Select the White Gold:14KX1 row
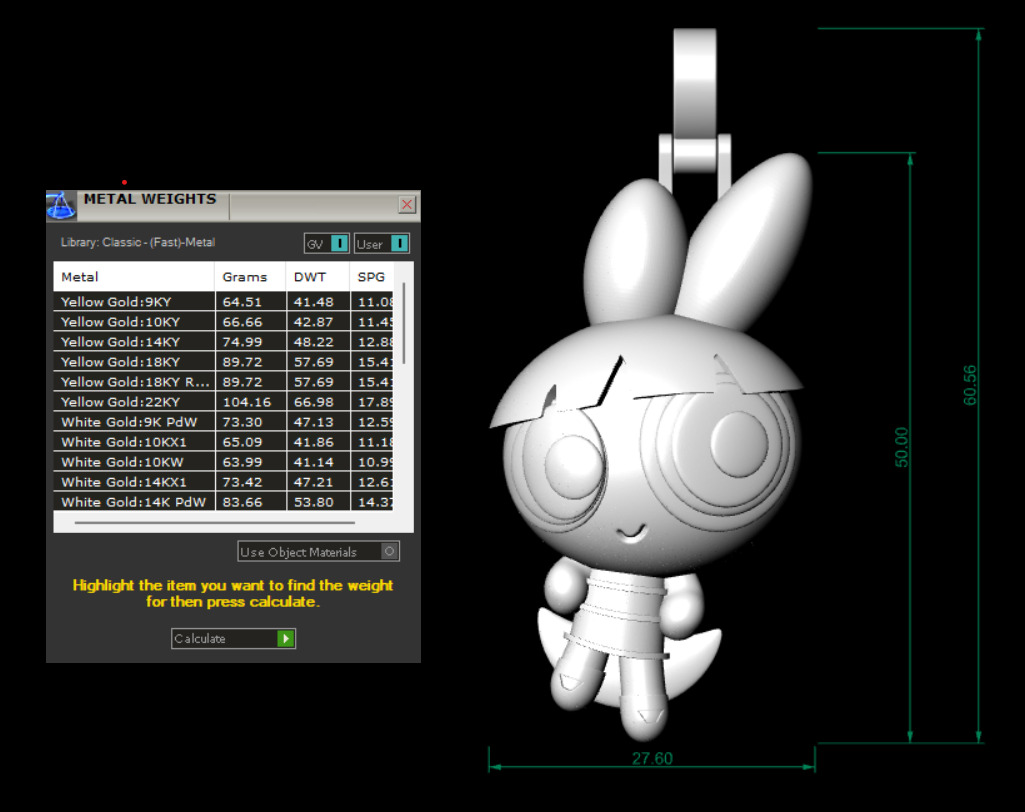Viewport: 1025px width, 812px height. point(223,482)
